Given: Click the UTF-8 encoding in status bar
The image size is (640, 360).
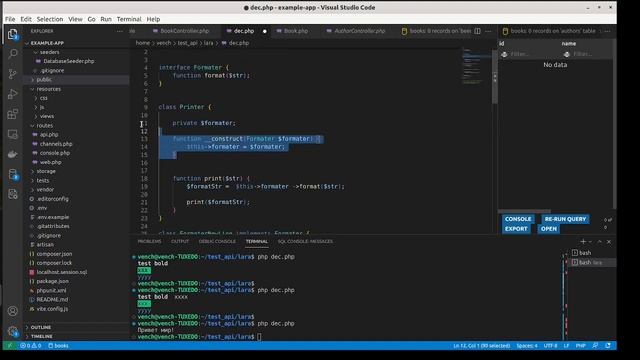Looking at the screenshot, I should coord(550,346).
